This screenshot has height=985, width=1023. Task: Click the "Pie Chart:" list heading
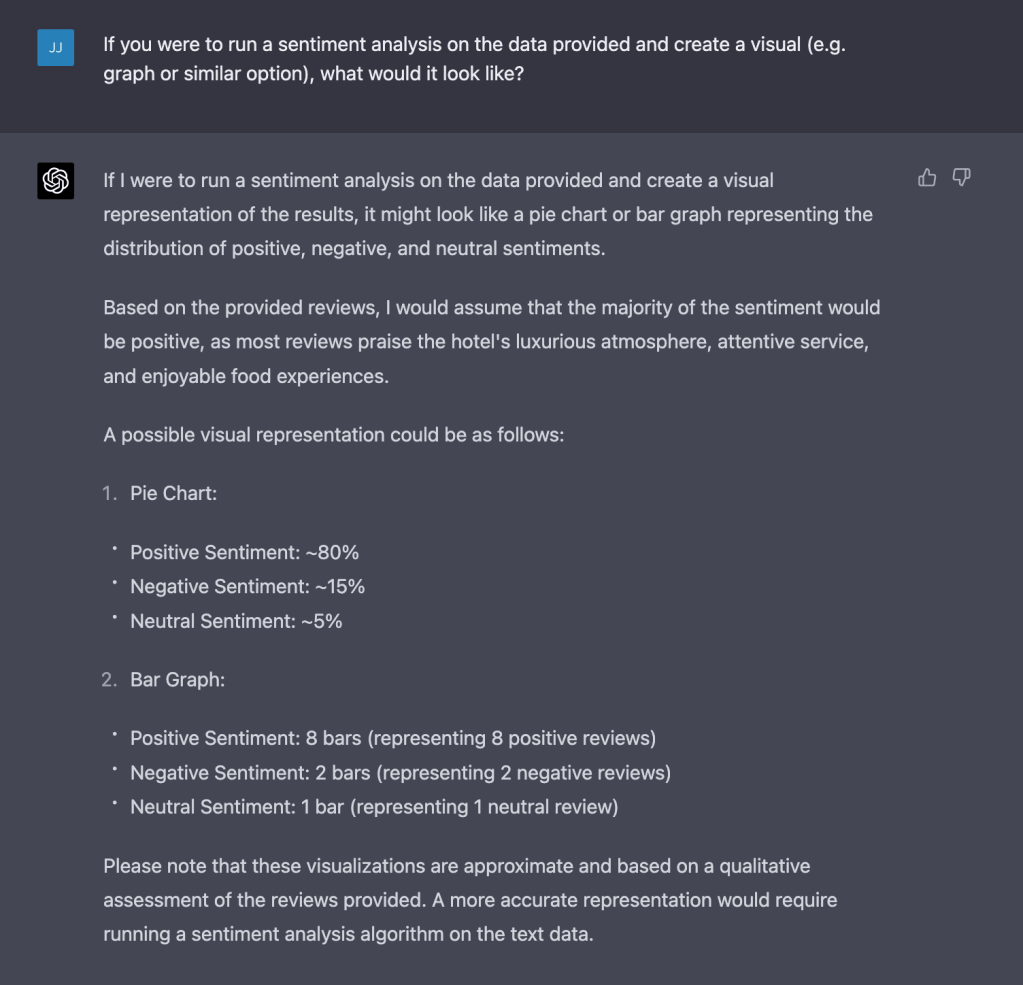point(173,493)
